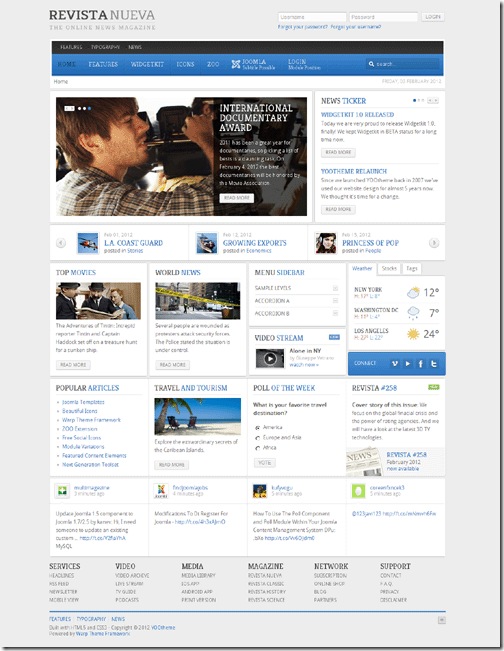Open the Growing Exports boat thumbnail
This screenshot has height=651, width=504.
(x=207, y=243)
